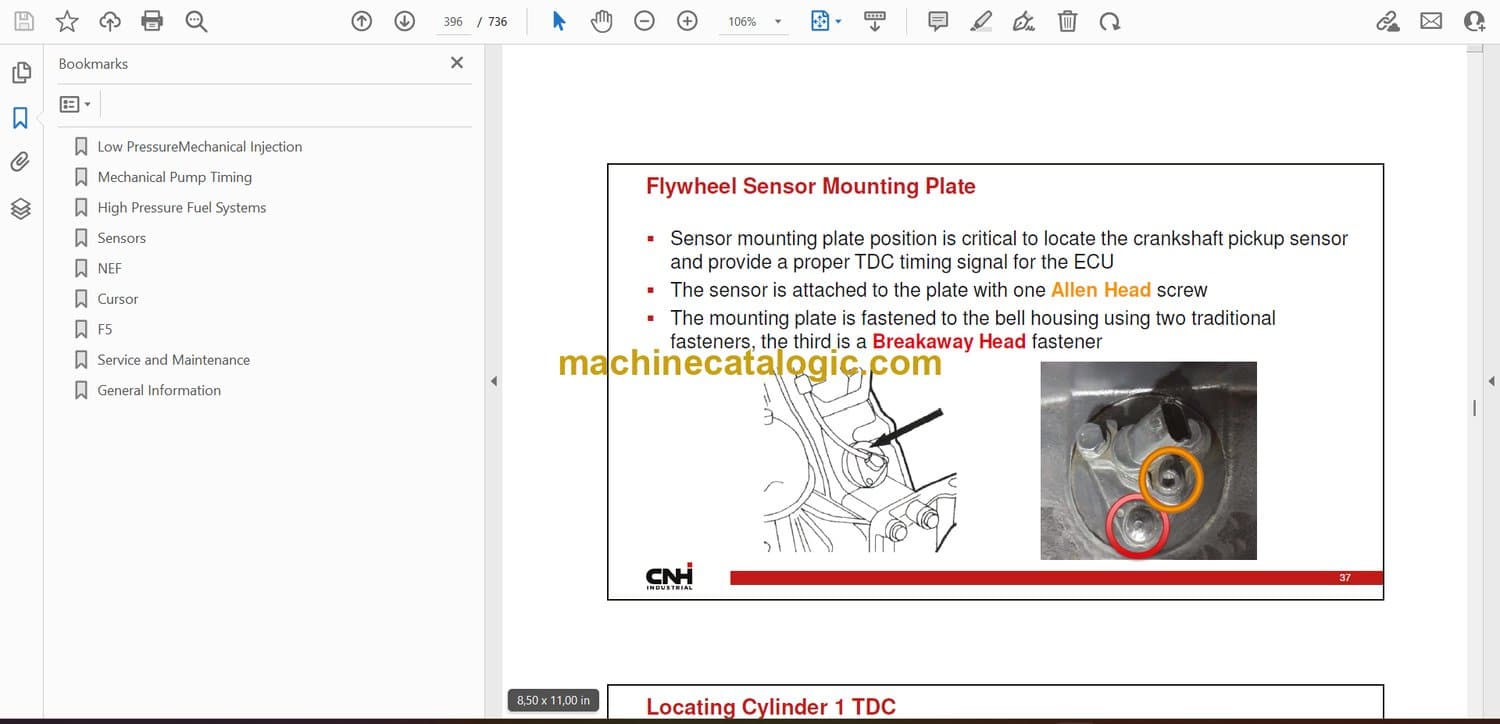Open the Find text search tool
The width and height of the screenshot is (1500, 724).
tap(196, 21)
